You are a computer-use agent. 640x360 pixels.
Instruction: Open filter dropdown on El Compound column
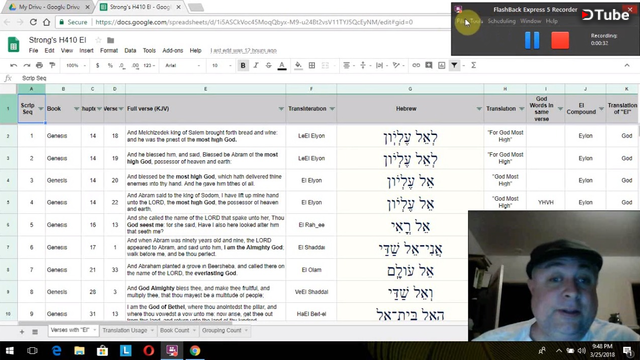point(601,109)
